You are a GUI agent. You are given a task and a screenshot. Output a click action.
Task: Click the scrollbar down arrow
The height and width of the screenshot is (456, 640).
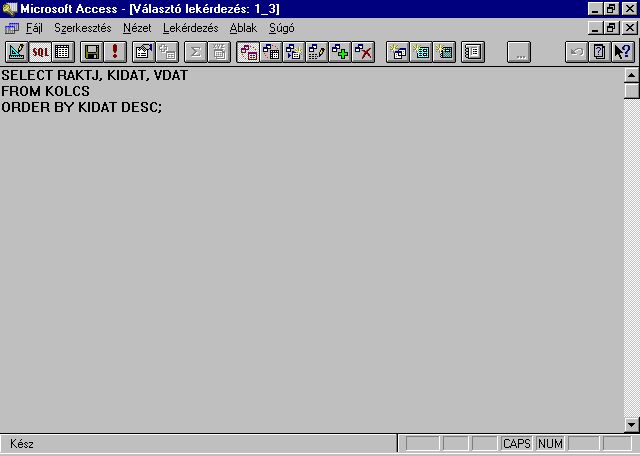(x=631, y=425)
